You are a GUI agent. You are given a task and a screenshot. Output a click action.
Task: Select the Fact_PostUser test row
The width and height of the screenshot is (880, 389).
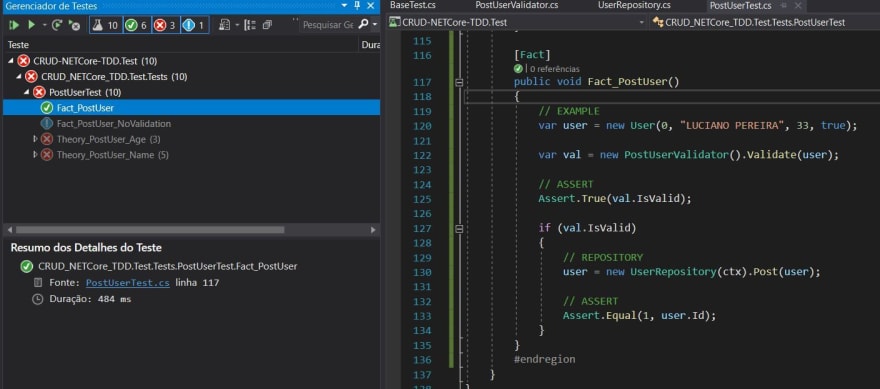[191, 108]
